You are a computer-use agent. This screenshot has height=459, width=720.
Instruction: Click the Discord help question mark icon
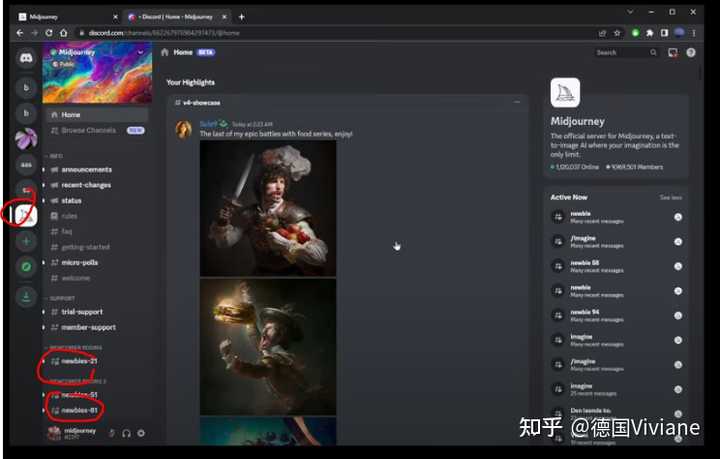tap(691, 53)
